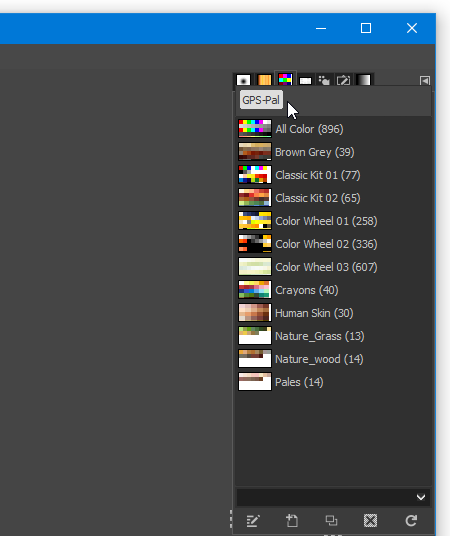This screenshot has width=450, height=536.
Task: Open the Brushes dockable tab
Action: 243,80
